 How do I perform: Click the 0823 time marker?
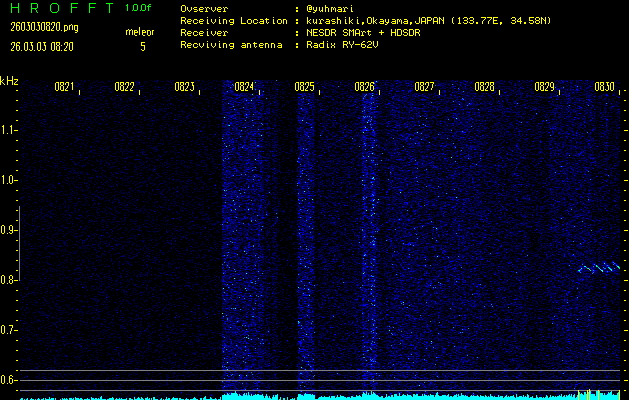[x=185, y=87]
